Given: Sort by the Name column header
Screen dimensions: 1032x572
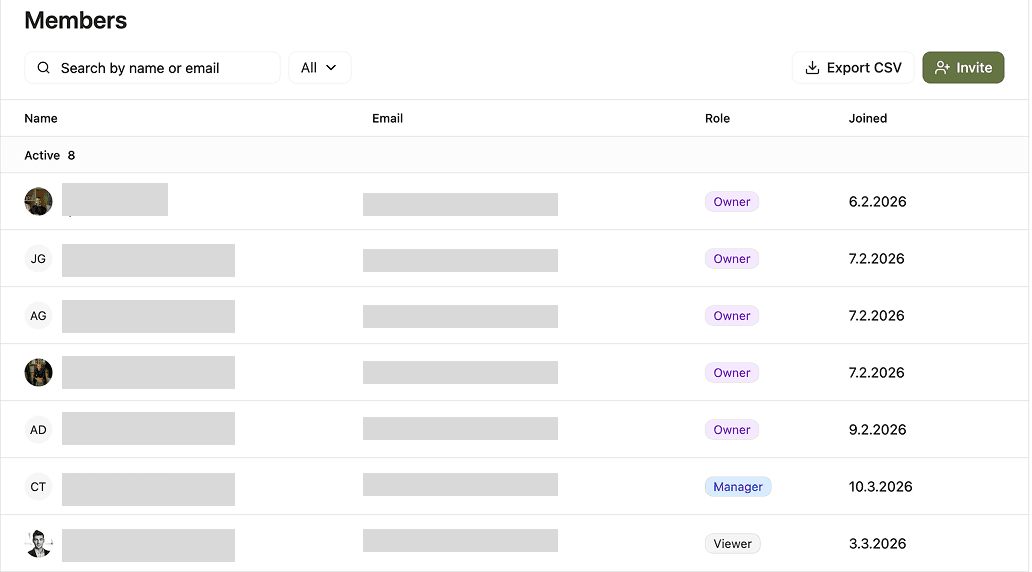Looking at the screenshot, I should pos(41,118).
